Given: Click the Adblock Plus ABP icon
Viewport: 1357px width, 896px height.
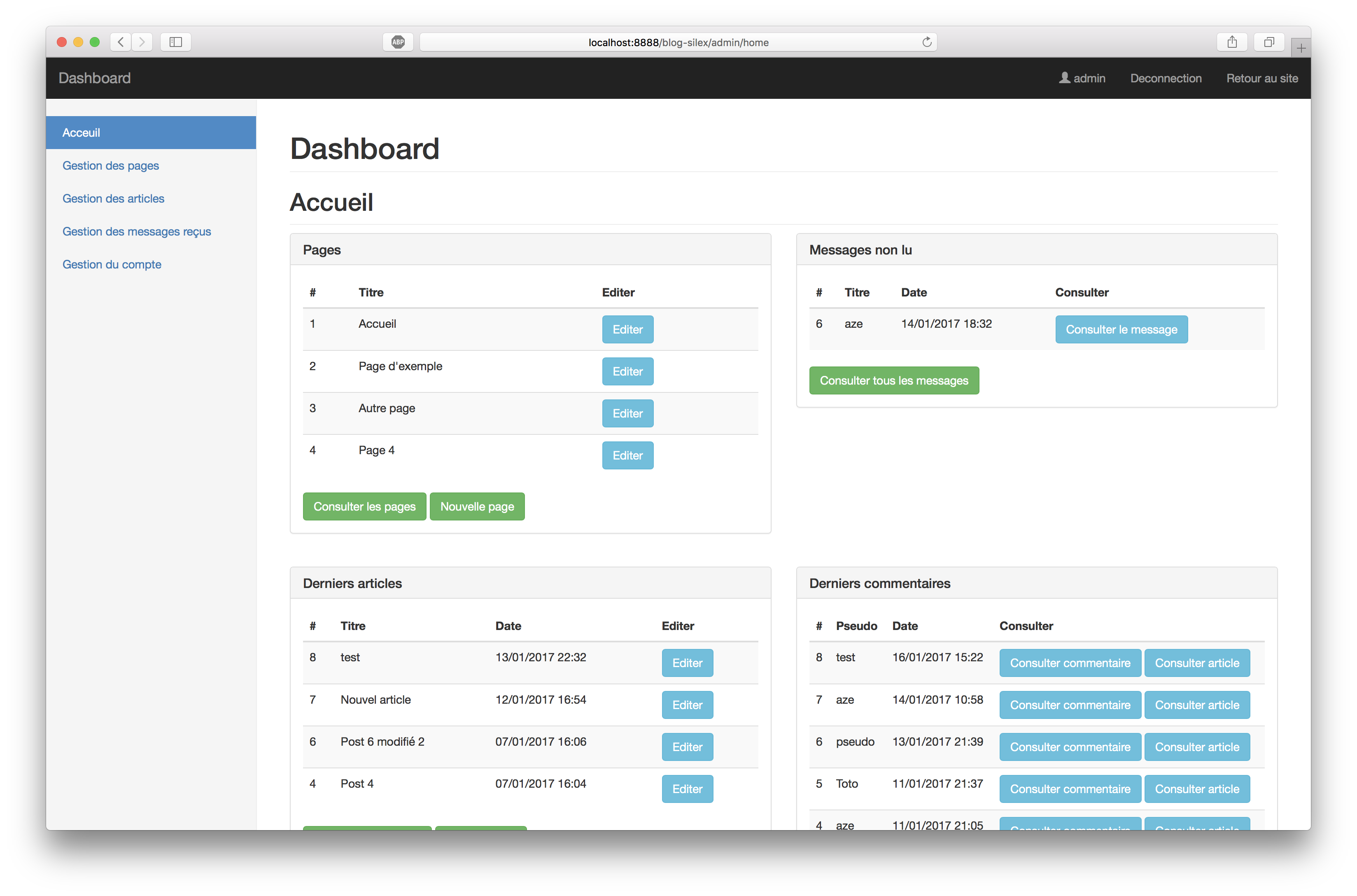Looking at the screenshot, I should coord(398,42).
